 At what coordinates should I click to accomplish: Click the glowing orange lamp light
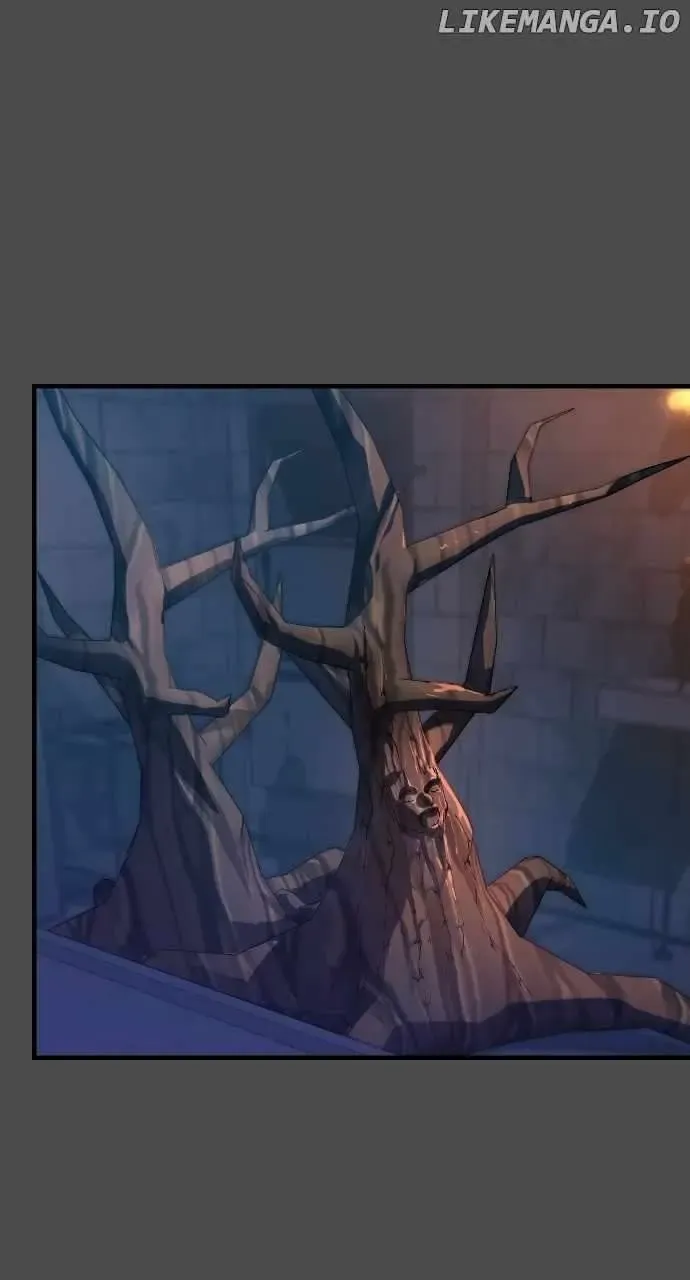click(679, 401)
